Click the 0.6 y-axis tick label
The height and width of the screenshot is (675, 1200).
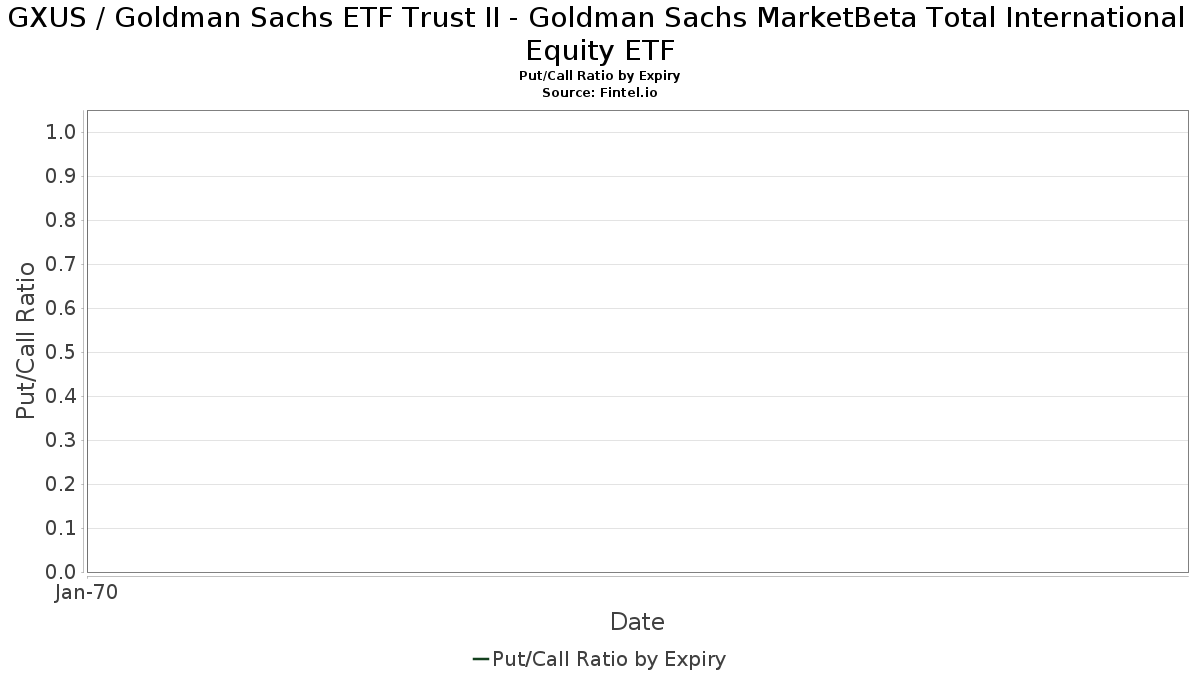[61, 309]
